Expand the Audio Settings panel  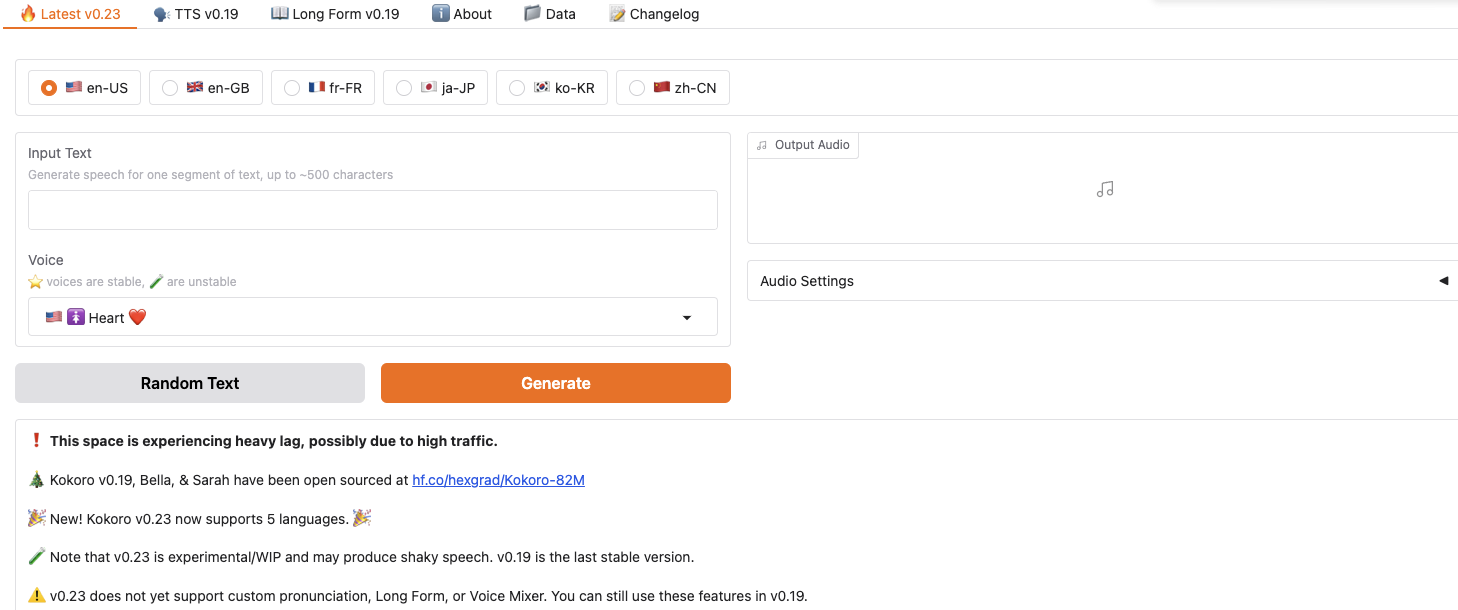1100,281
